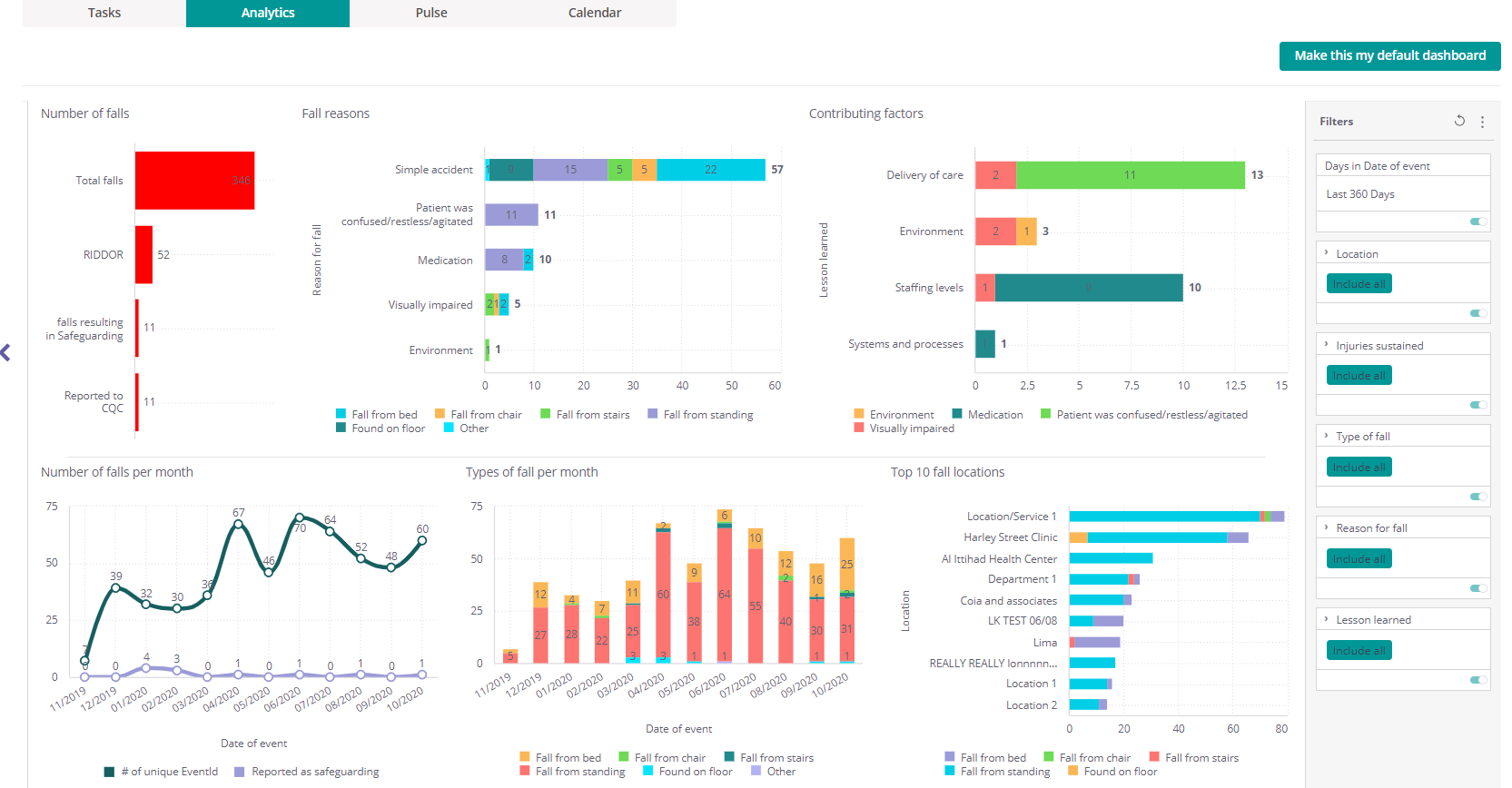Viewport: 1512px width, 788px height.
Task: Expand the Injuries sustained filter chevron
Action: point(1327,345)
